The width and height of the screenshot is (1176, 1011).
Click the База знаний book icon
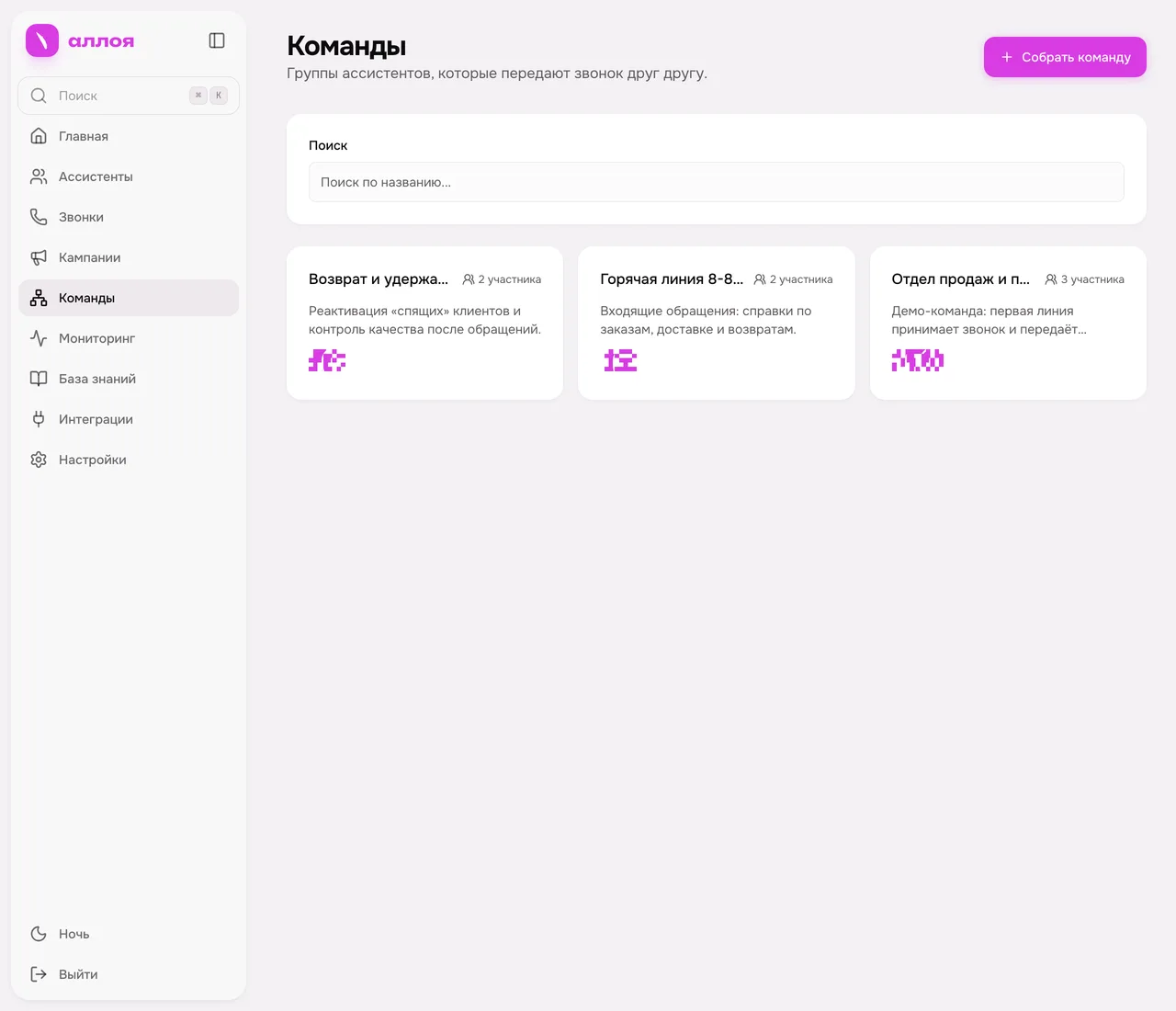[39, 379]
